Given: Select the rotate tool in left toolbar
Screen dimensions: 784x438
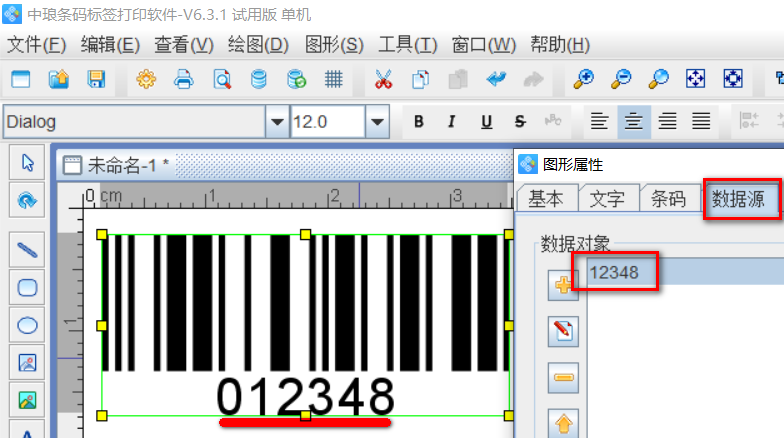Looking at the screenshot, I should [27, 200].
